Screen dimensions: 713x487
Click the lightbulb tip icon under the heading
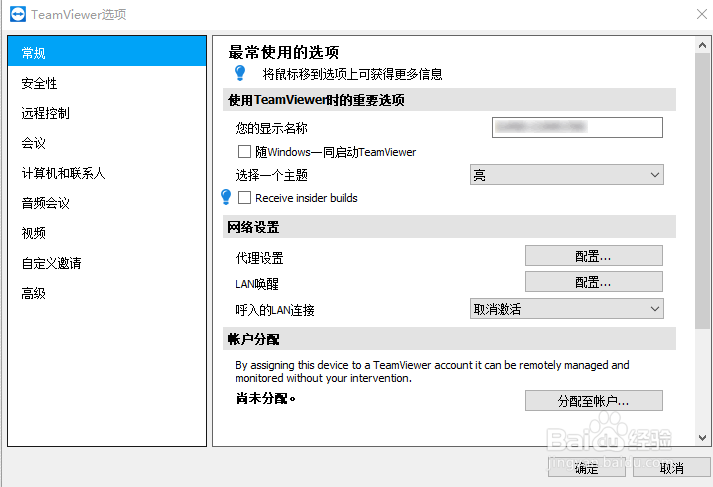click(240, 73)
